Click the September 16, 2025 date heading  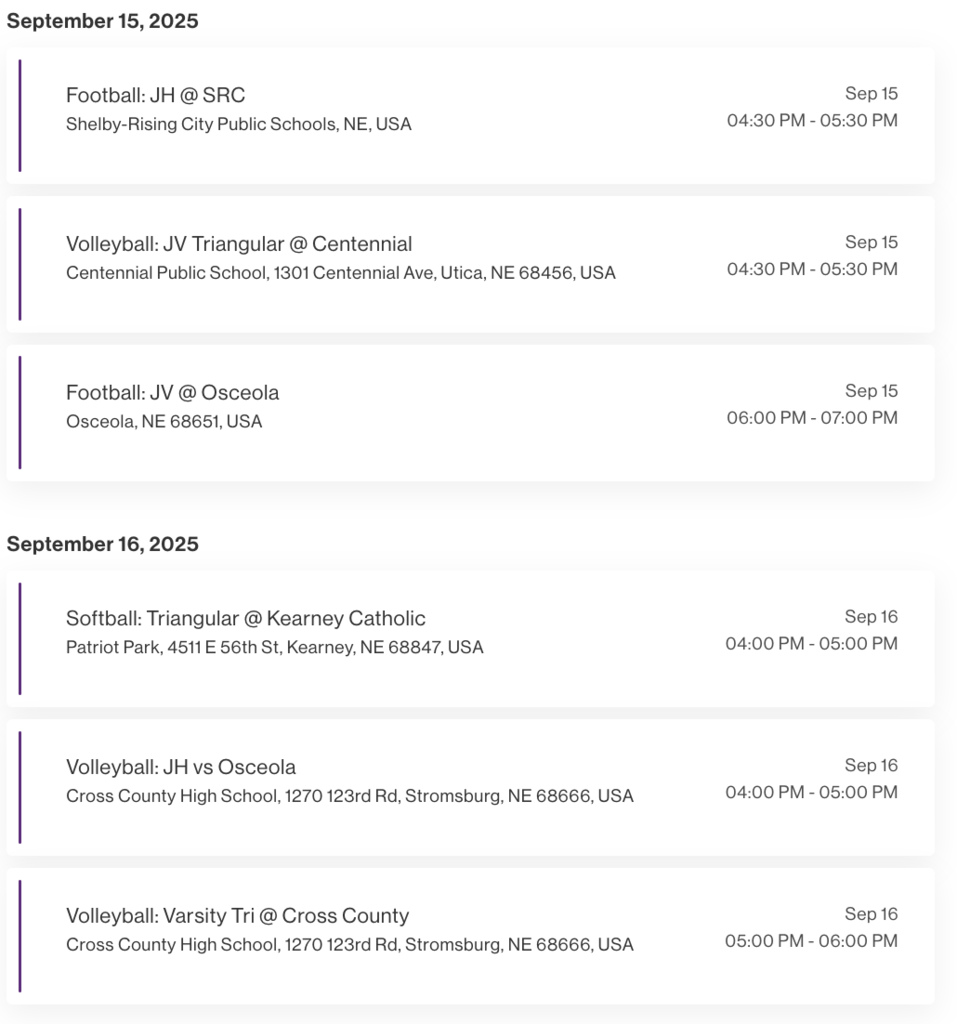click(103, 544)
